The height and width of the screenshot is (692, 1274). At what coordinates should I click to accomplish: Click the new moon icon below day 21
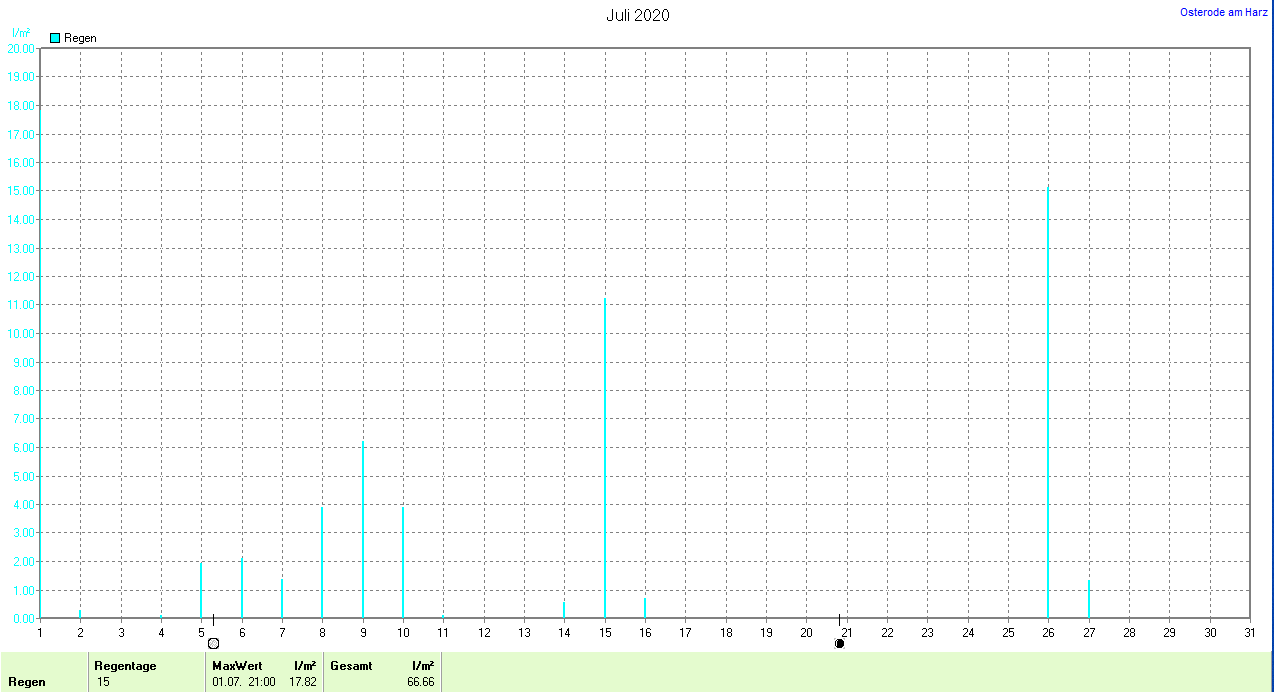click(x=839, y=643)
